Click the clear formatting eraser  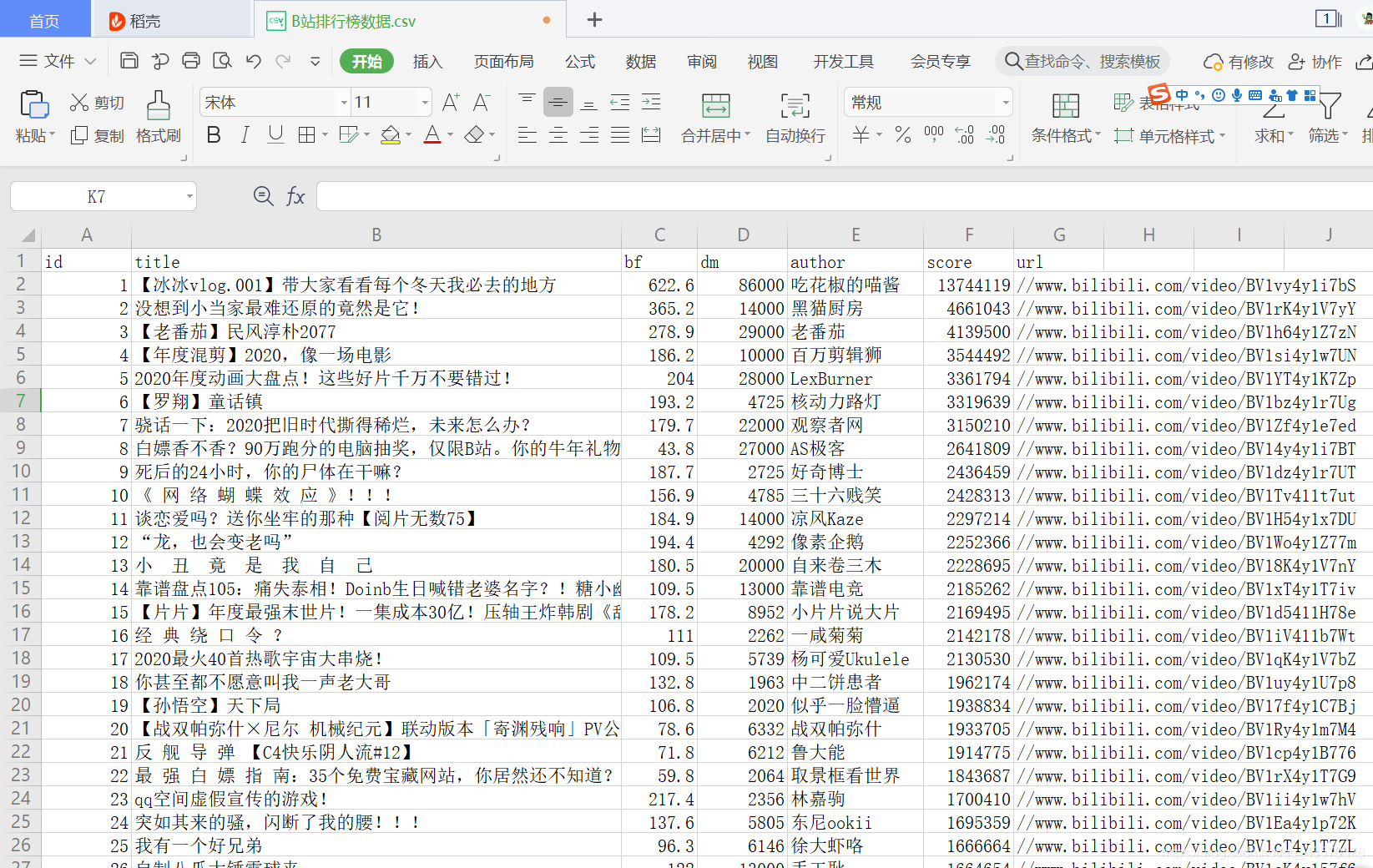[474, 134]
